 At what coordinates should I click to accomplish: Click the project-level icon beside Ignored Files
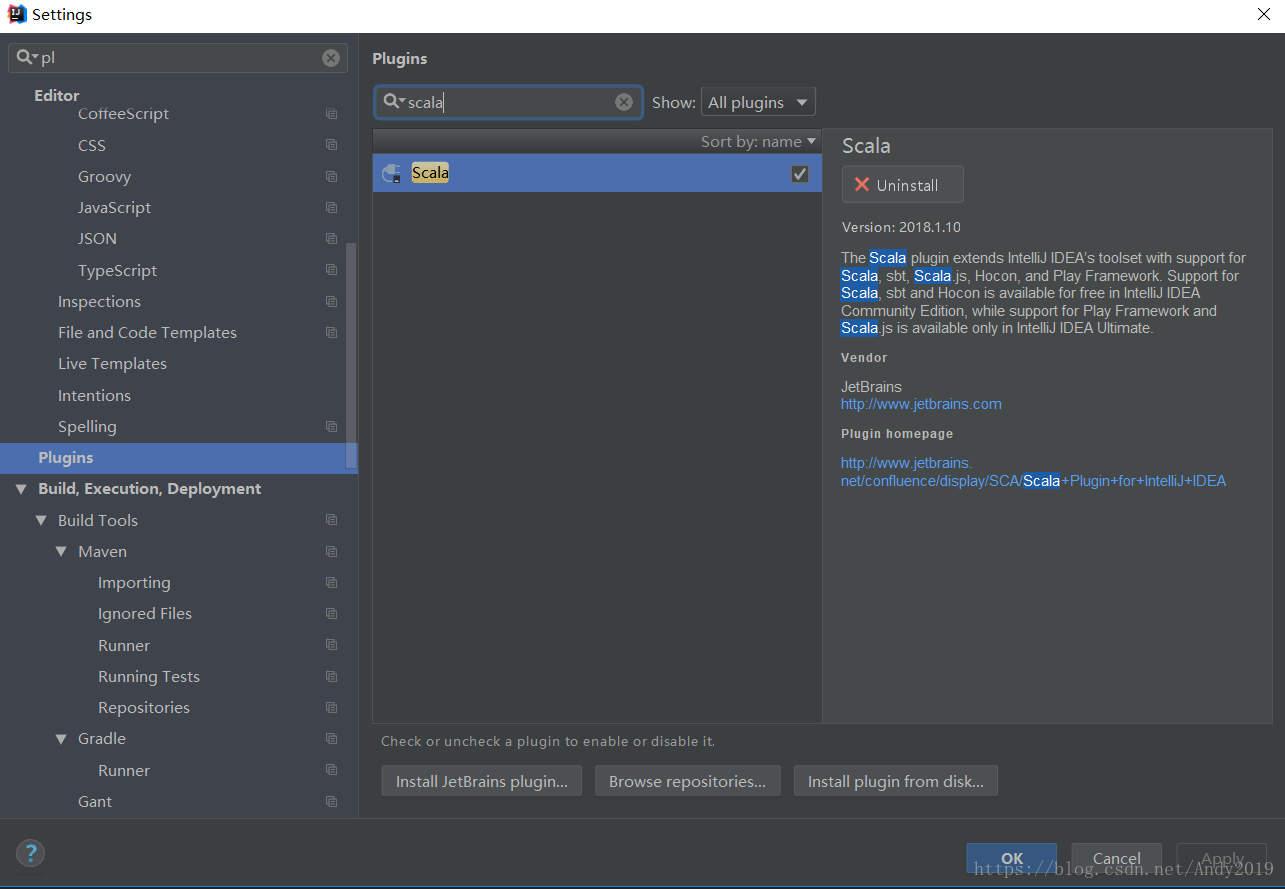coord(332,614)
